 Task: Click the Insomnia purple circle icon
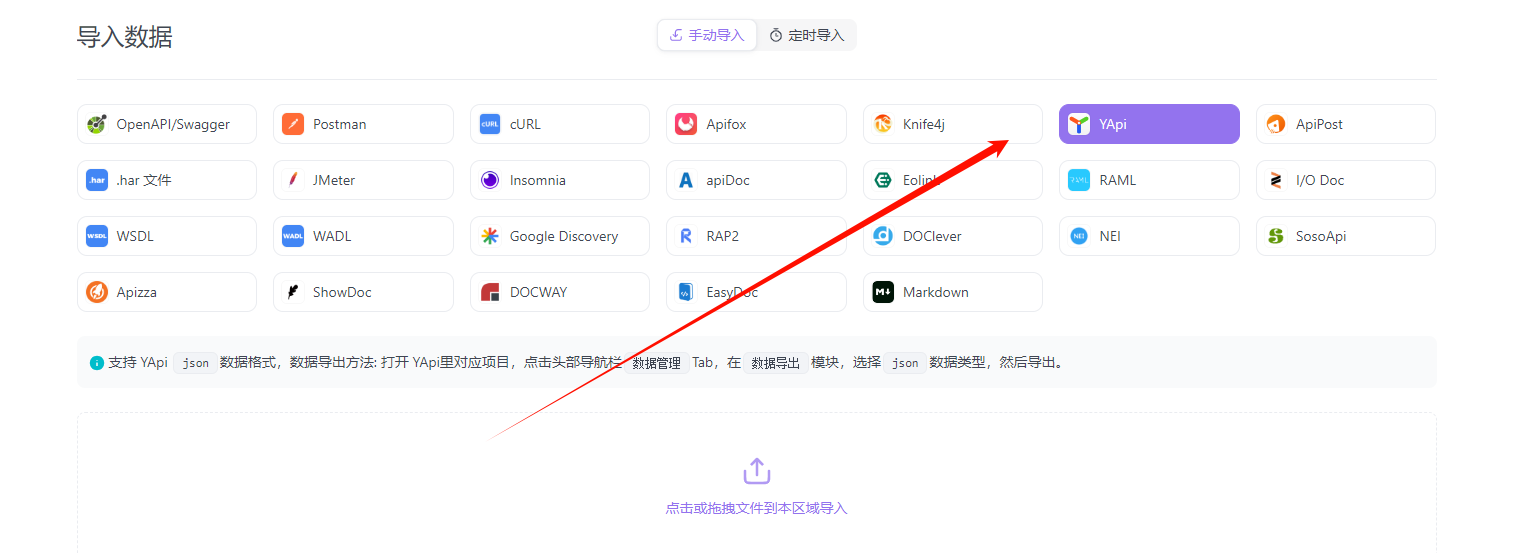(490, 180)
